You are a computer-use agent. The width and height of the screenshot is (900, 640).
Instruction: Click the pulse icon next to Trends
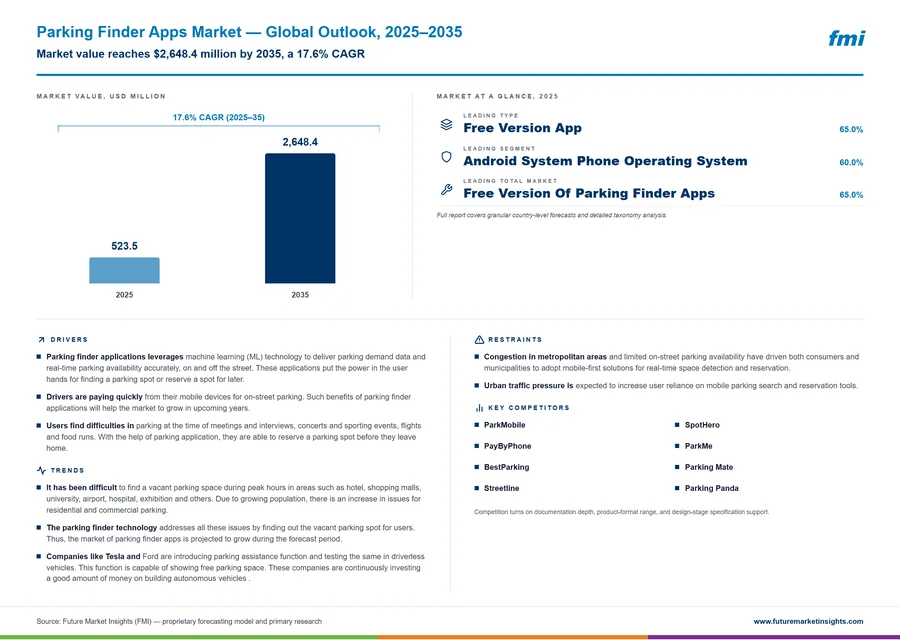[41, 470]
